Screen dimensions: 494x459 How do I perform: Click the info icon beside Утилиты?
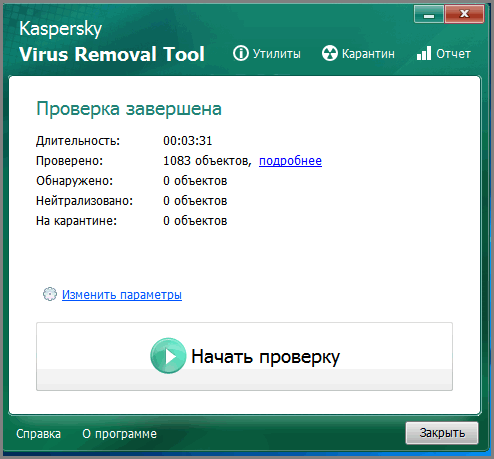240,53
